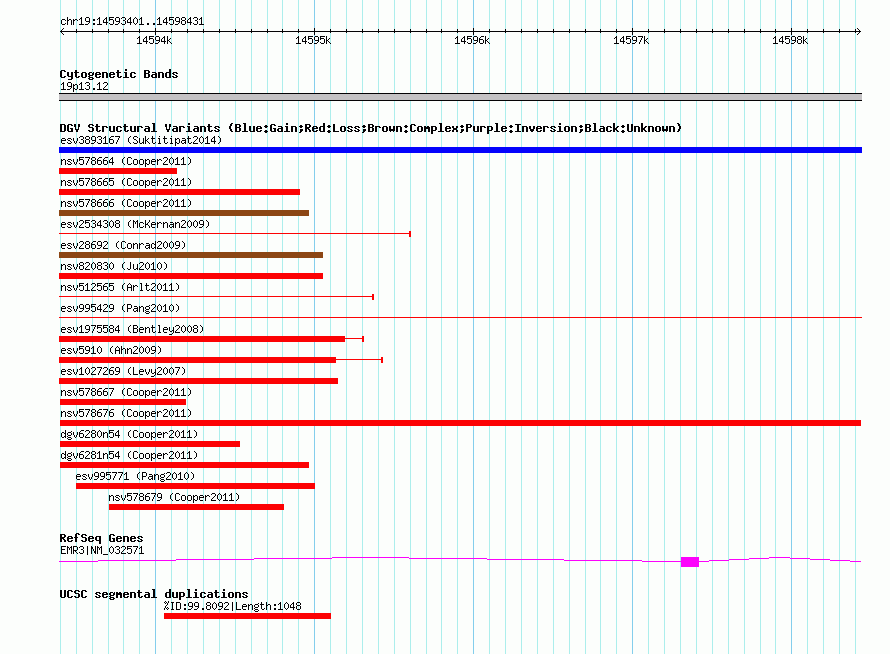Select the esv3893167 (Suktitipat2014) label
The width and height of the screenshot is (890, 654).
141,140
